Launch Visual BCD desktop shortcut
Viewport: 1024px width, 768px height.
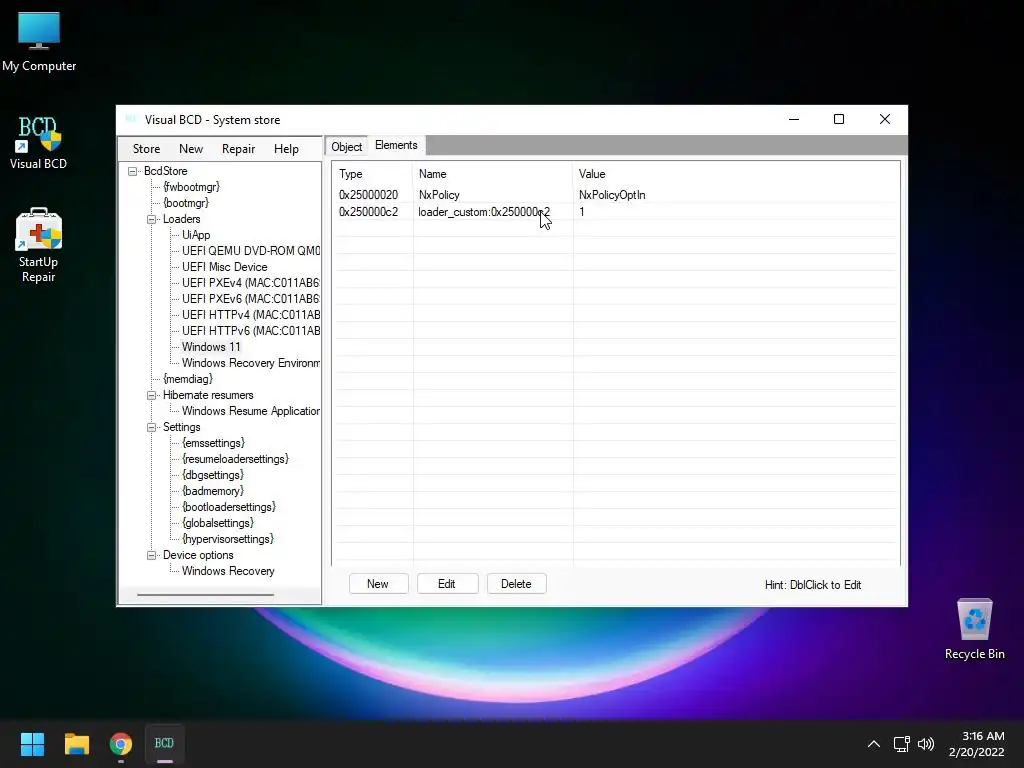pyautogui.click(x=38, y=143)
